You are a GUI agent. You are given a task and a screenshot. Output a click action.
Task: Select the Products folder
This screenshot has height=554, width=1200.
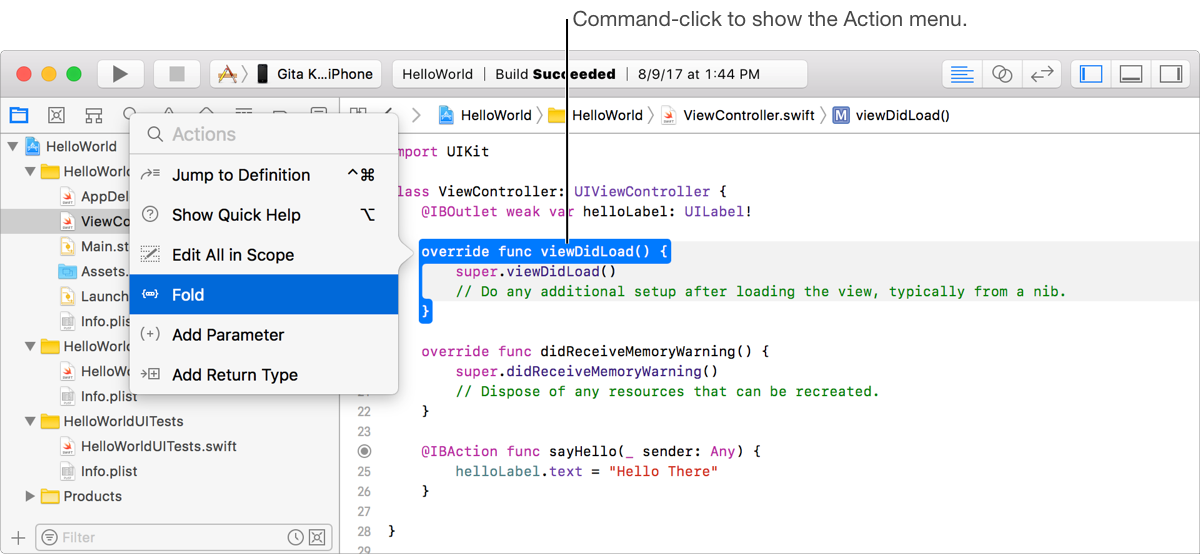[x=82, y=496]
